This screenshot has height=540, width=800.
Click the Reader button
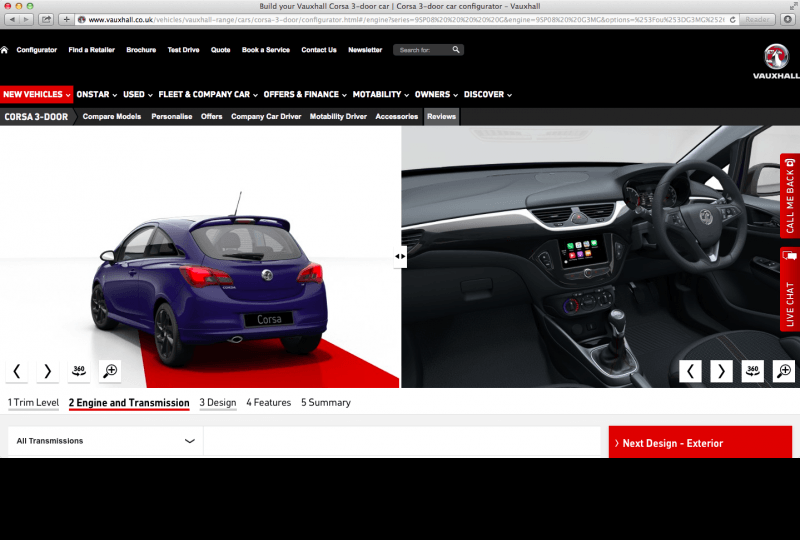[757, 19]
